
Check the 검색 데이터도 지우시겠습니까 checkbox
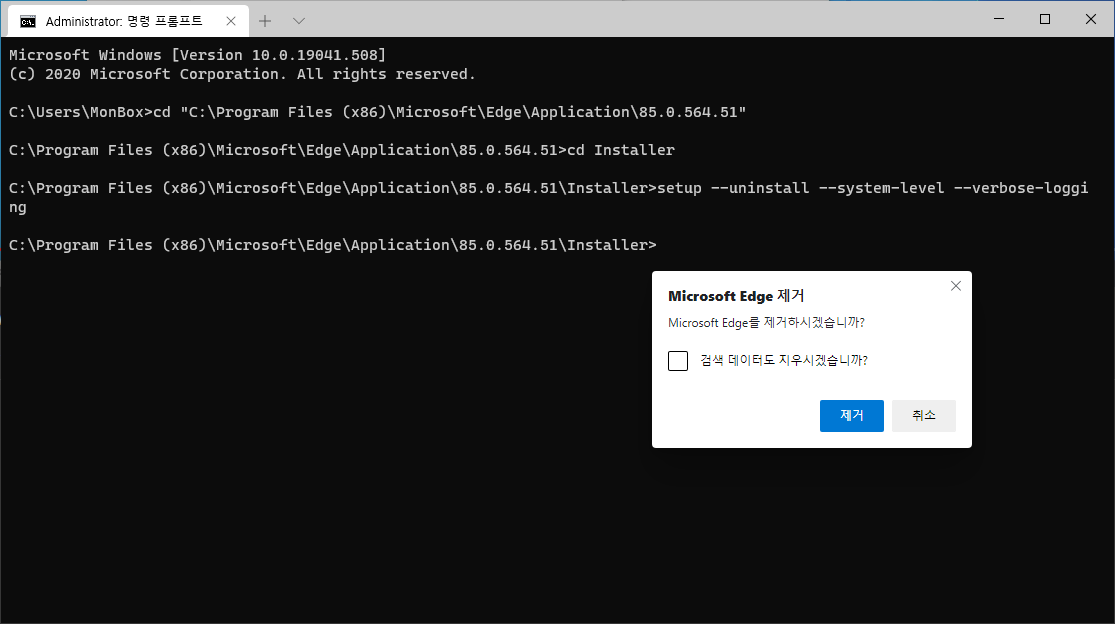(678, 360)
